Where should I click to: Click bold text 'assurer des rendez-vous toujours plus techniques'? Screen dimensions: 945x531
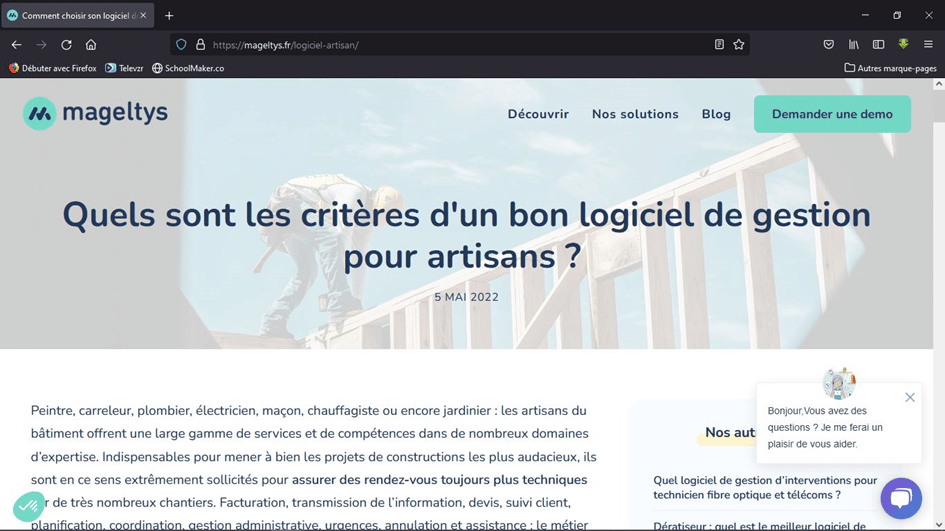click(439, 480)
